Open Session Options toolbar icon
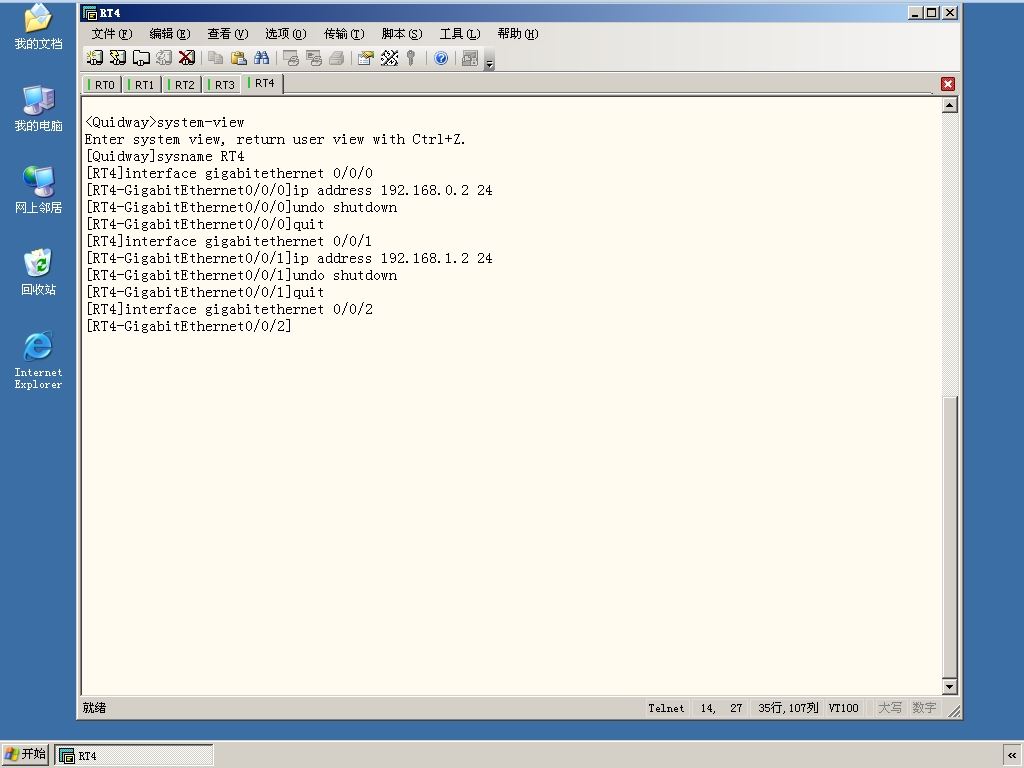Viewport: 1024px width, 768px height. click(x=366, y=58)
